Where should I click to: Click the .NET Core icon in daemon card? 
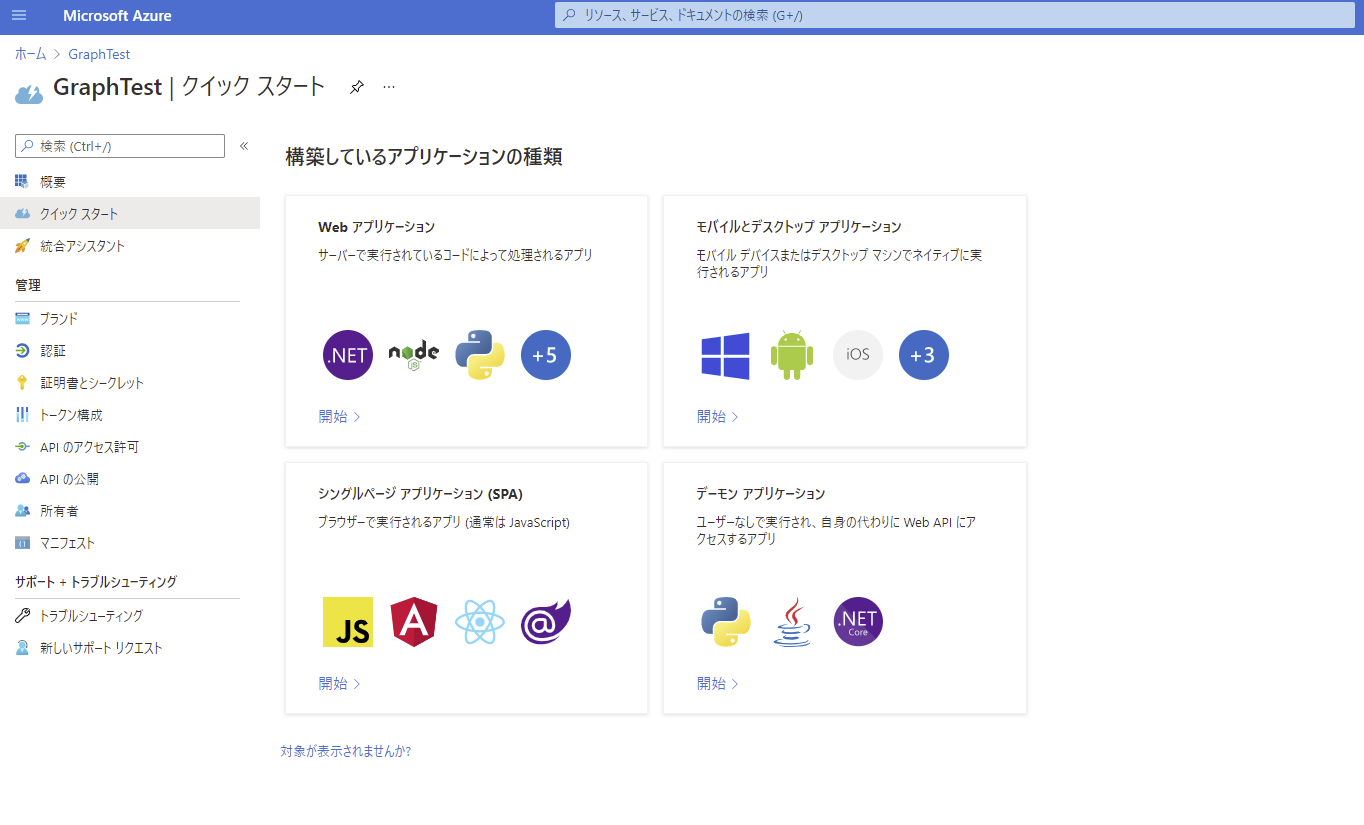tap(858, 622)
